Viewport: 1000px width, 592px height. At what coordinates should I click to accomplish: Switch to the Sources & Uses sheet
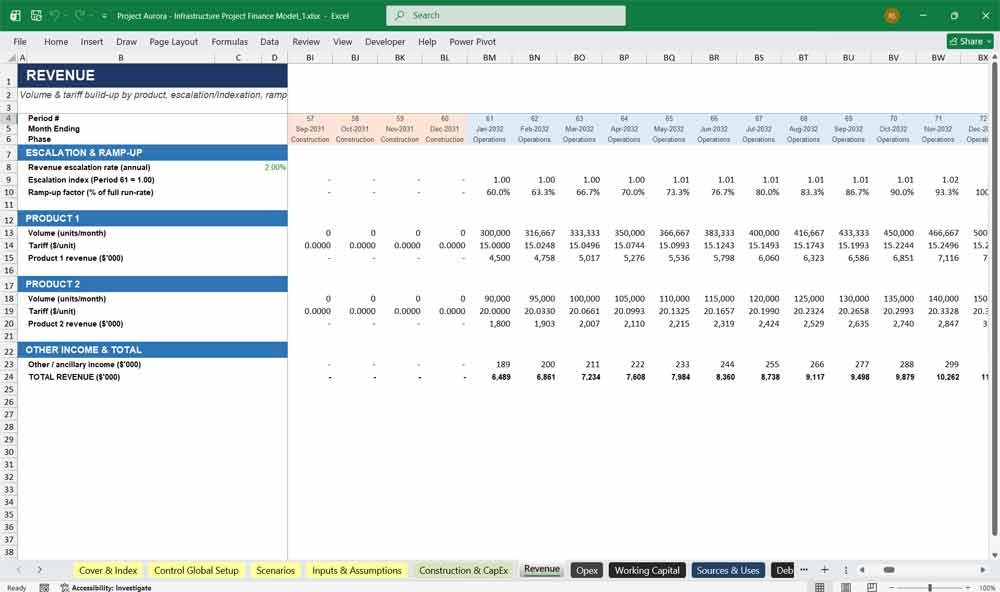(x=728, y=570)
